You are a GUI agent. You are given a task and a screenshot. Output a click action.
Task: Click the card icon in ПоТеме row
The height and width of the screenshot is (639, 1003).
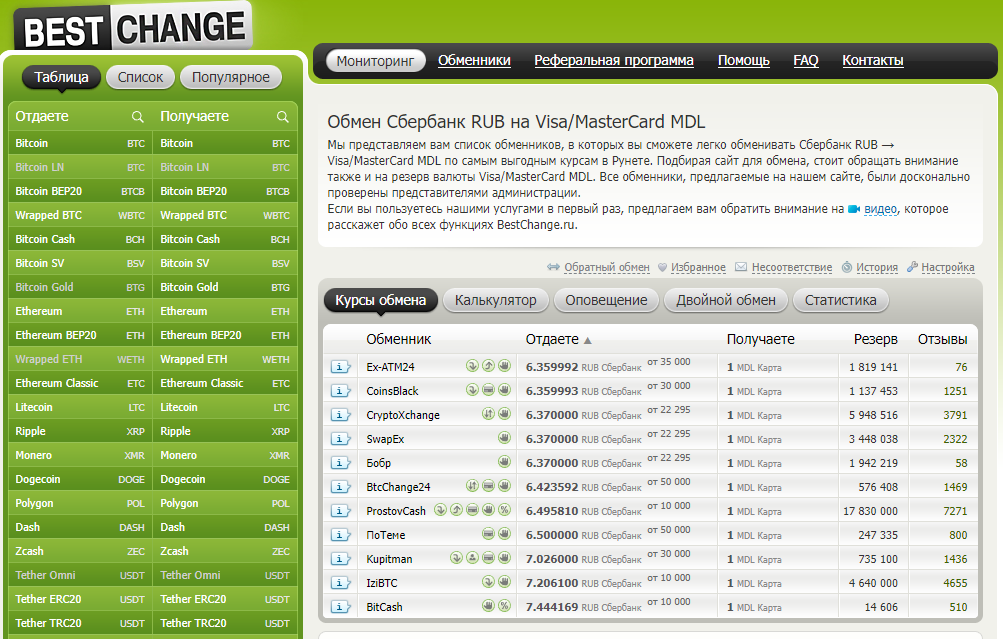pos(488,533)
